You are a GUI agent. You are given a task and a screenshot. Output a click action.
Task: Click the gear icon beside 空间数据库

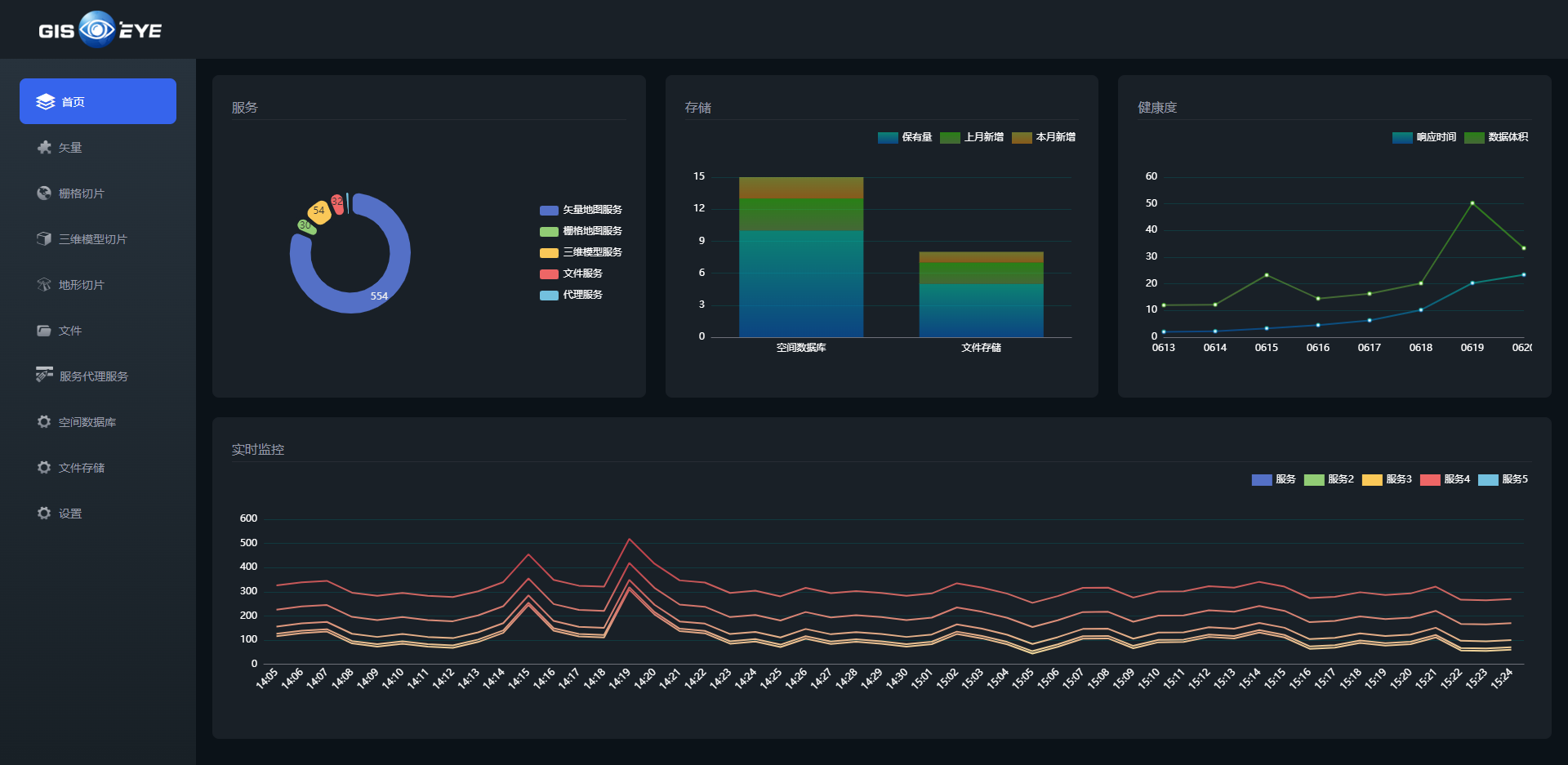(44, 421)
